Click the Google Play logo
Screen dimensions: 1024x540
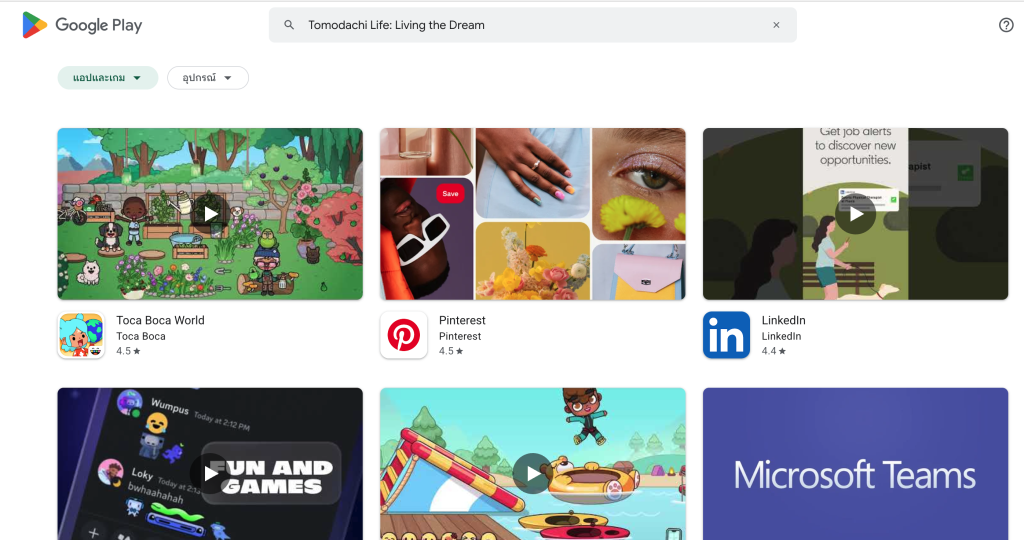pyautogui.click(x=82, y=25)
